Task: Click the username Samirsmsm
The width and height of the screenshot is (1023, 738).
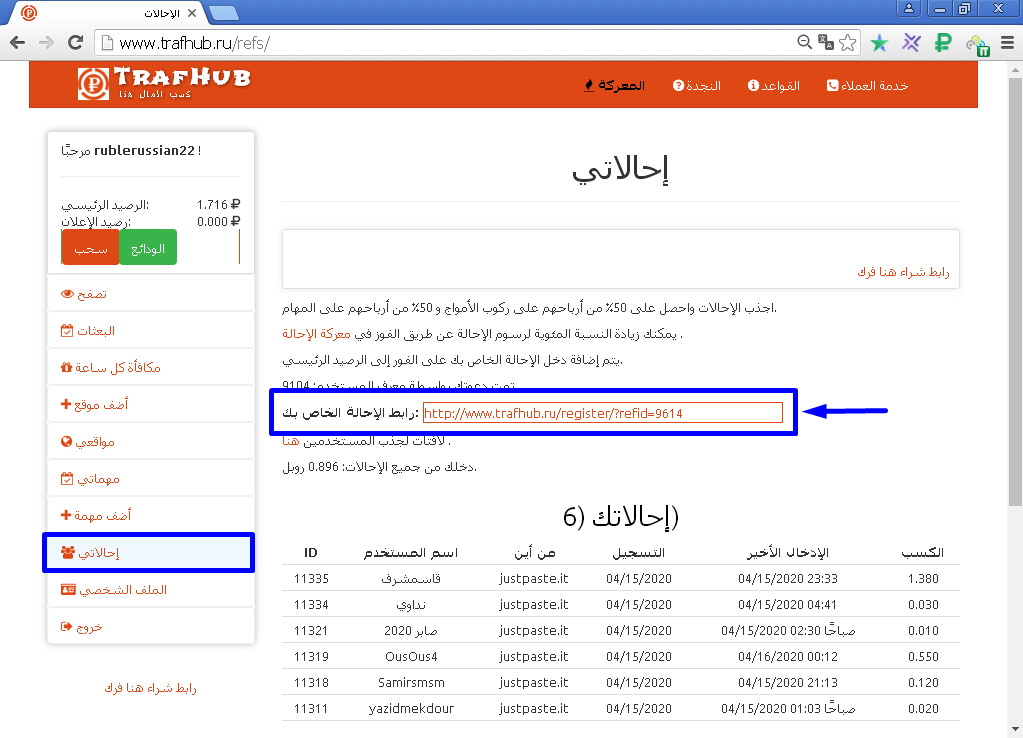Action: click(x=411, y=683)
